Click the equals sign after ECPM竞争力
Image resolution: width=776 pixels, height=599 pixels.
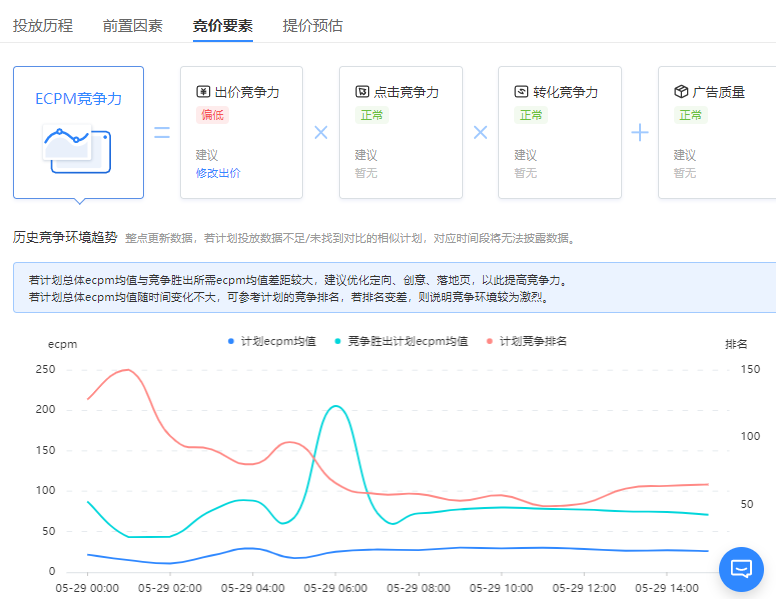click(x=162, y=132)
